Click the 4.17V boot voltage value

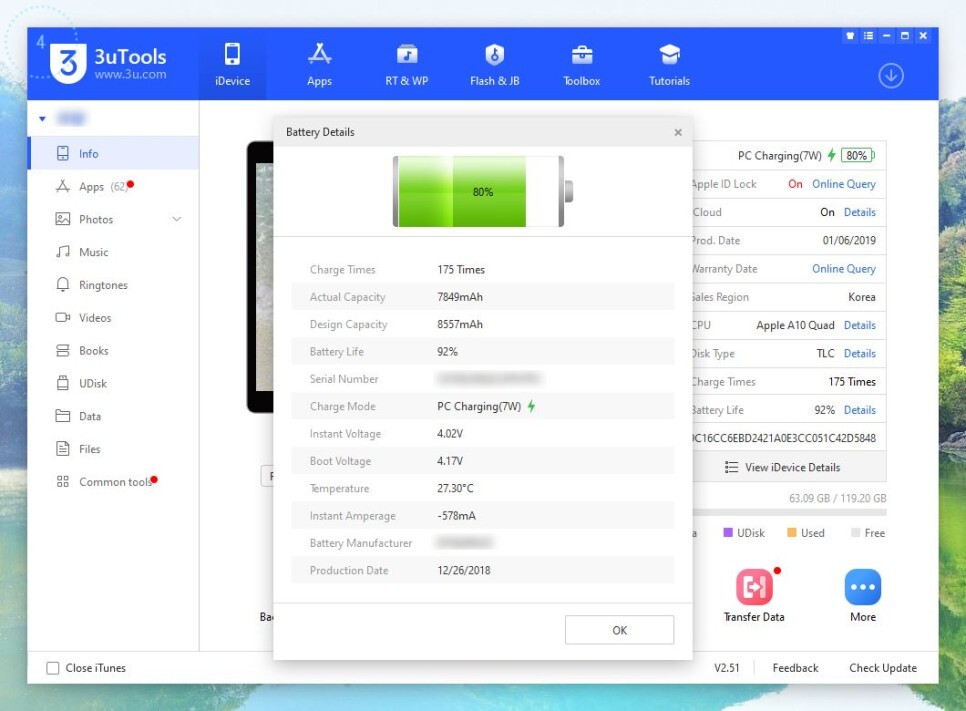point(450,461)
